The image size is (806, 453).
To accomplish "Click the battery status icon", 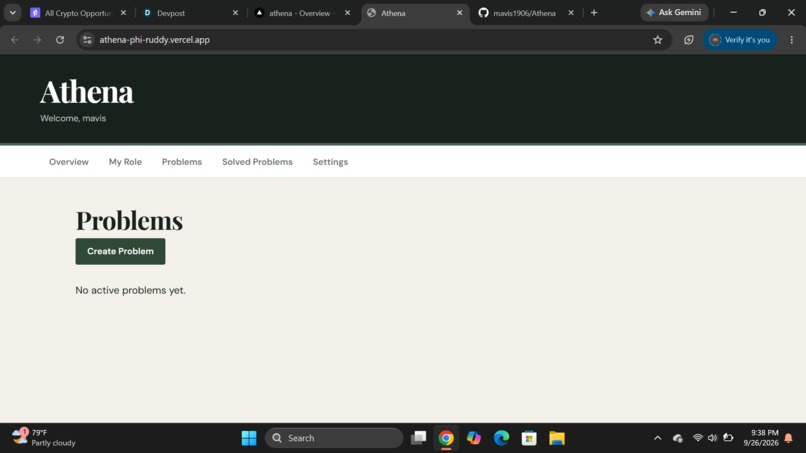I will click(728, 438).
